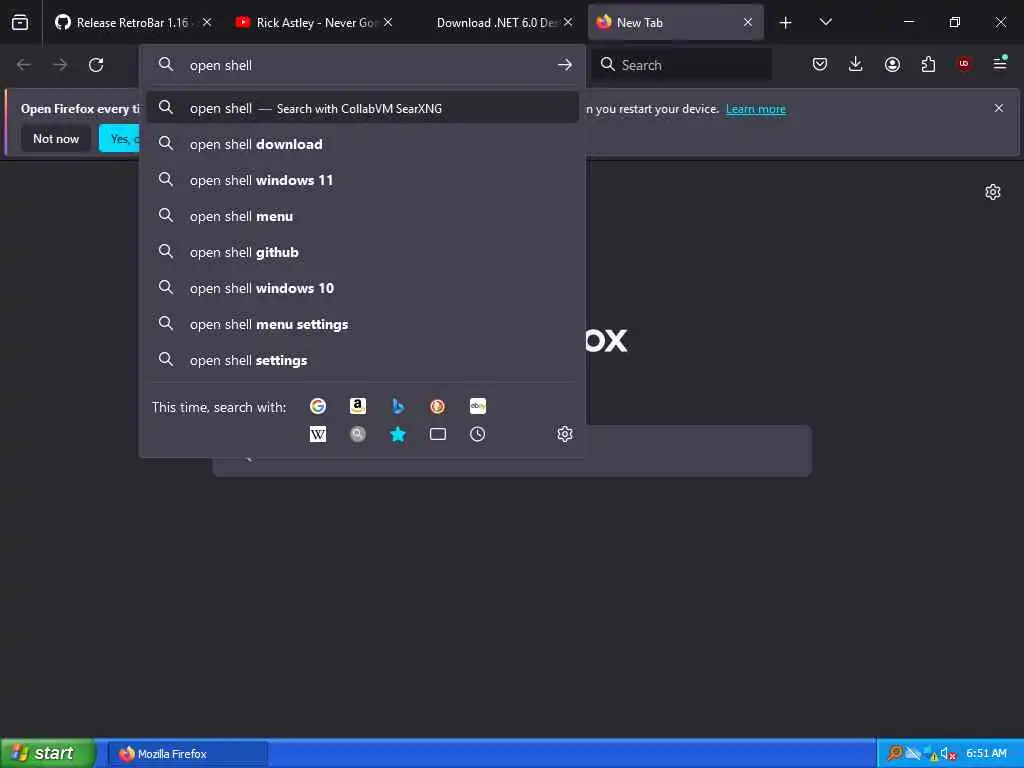The image size is (1024, 768).
Task: Search this time with Wikipedia icon
Action: coord(318,434)
